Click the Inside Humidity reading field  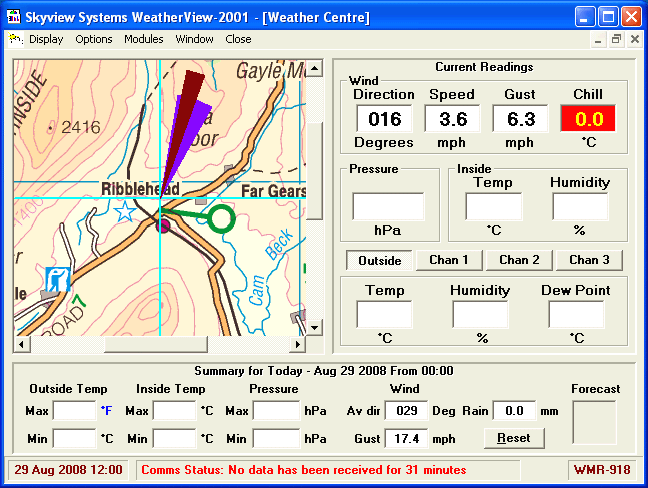coord(580,206)
